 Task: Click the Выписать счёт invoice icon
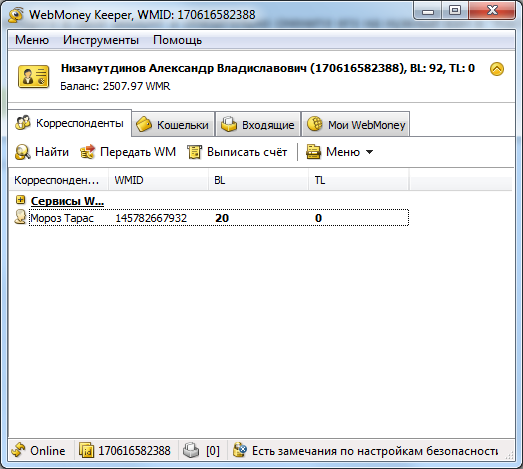tap(194, 152)
